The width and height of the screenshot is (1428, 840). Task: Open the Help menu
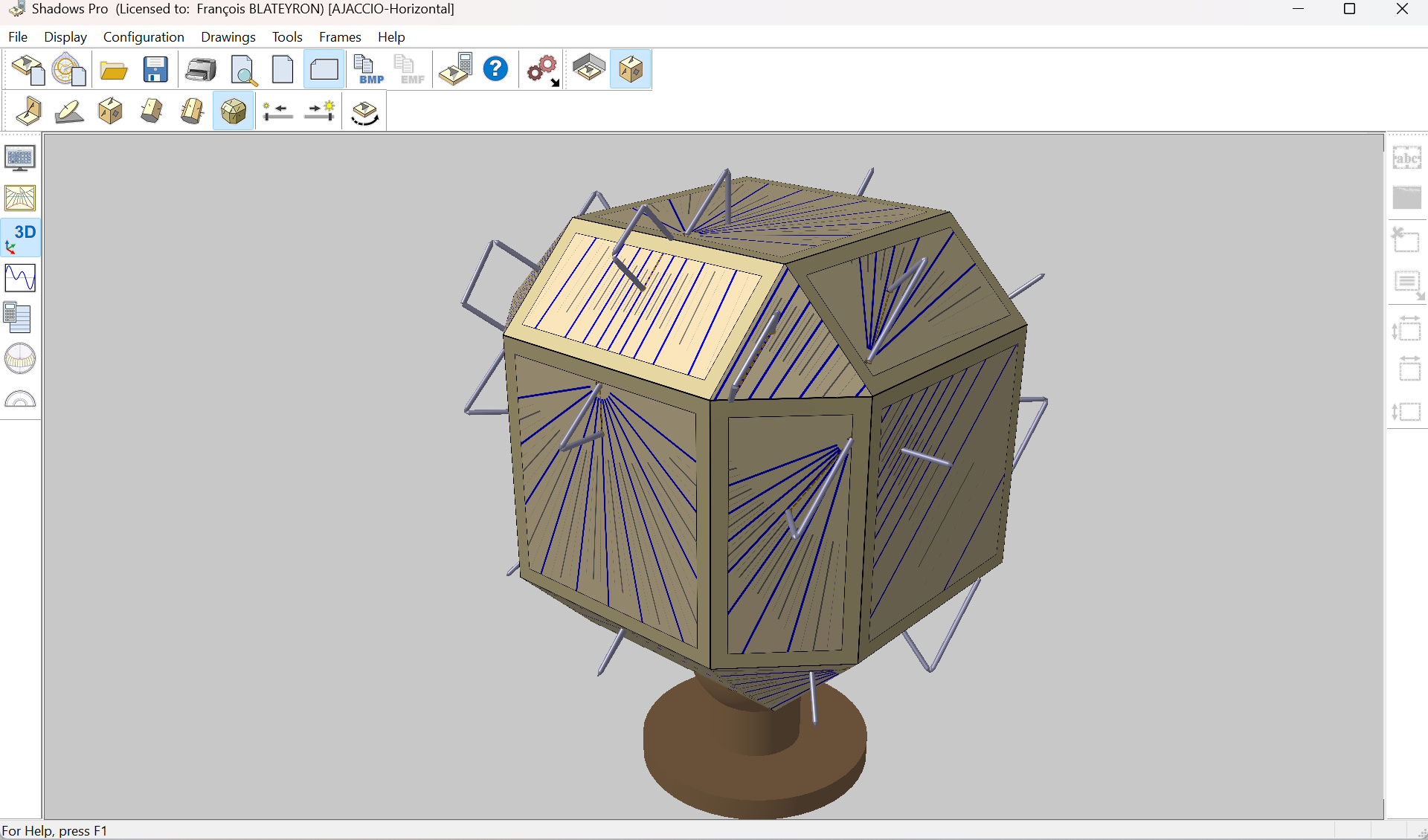point(391,37)
